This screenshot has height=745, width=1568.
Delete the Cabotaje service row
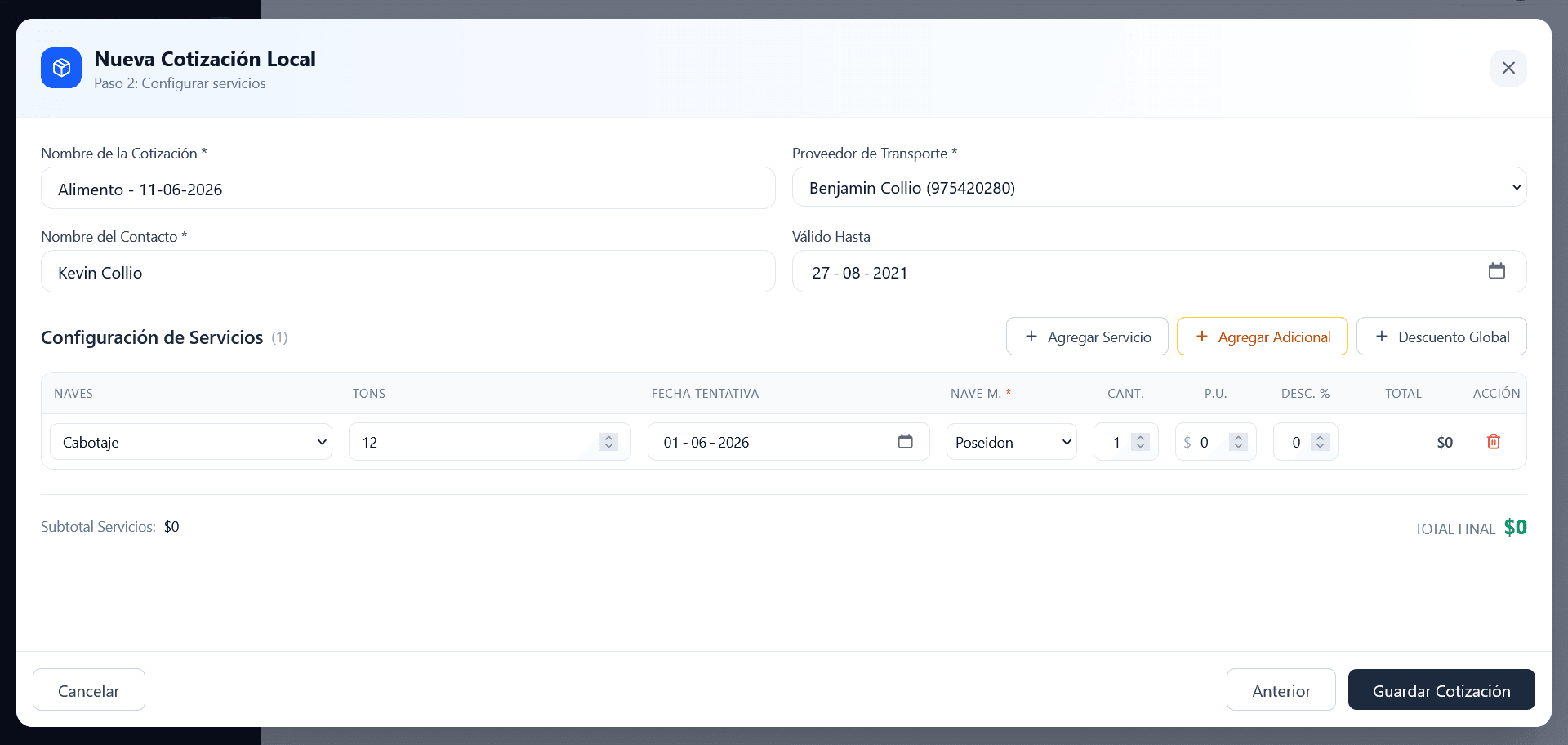[1494, 442]
